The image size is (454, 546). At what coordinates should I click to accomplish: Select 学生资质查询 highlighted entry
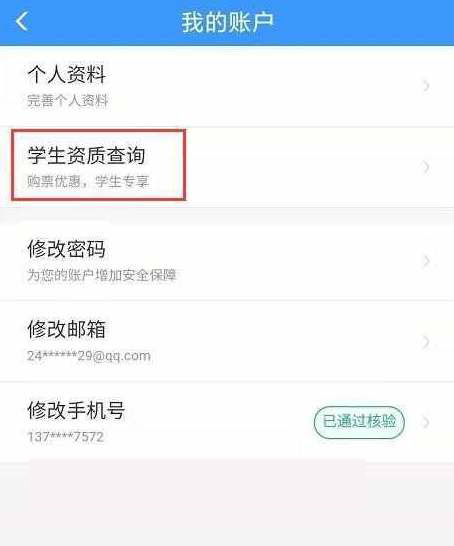pyautogui.click(x=227, y=167)
